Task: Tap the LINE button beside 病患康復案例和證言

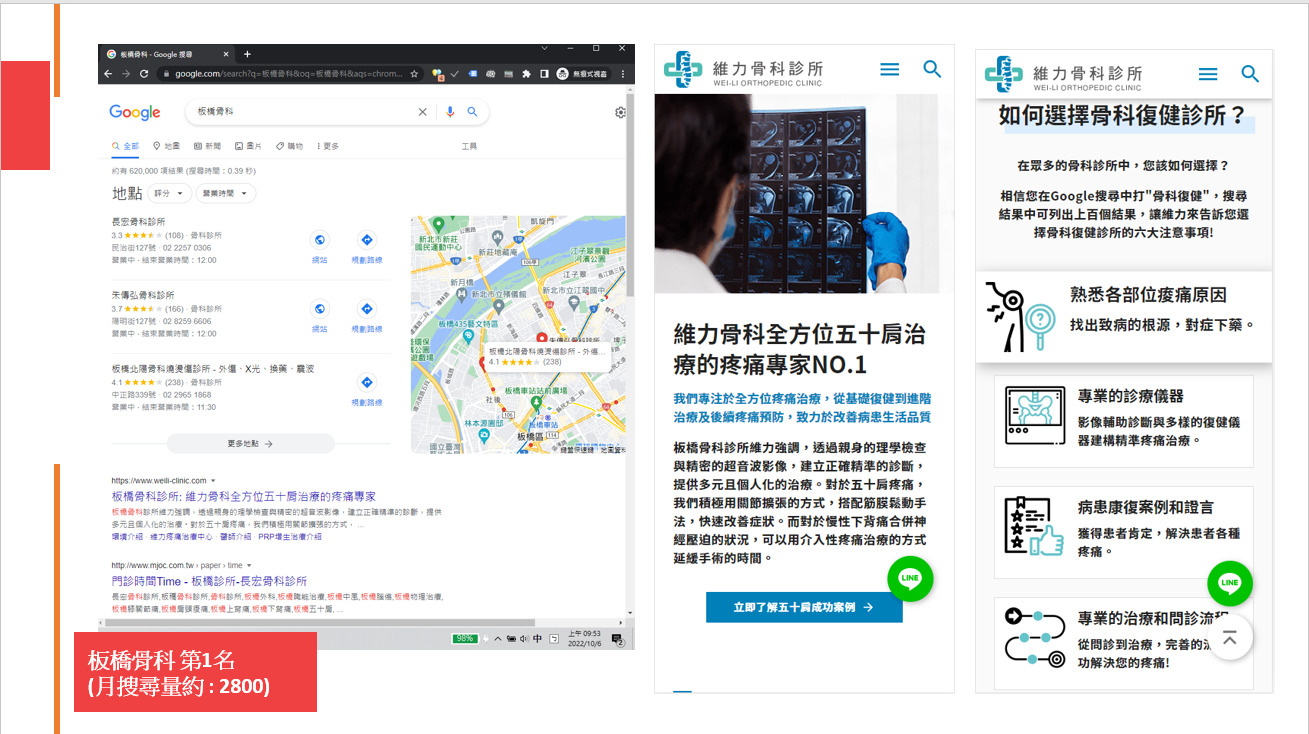Action: (x=1230, y=583)
